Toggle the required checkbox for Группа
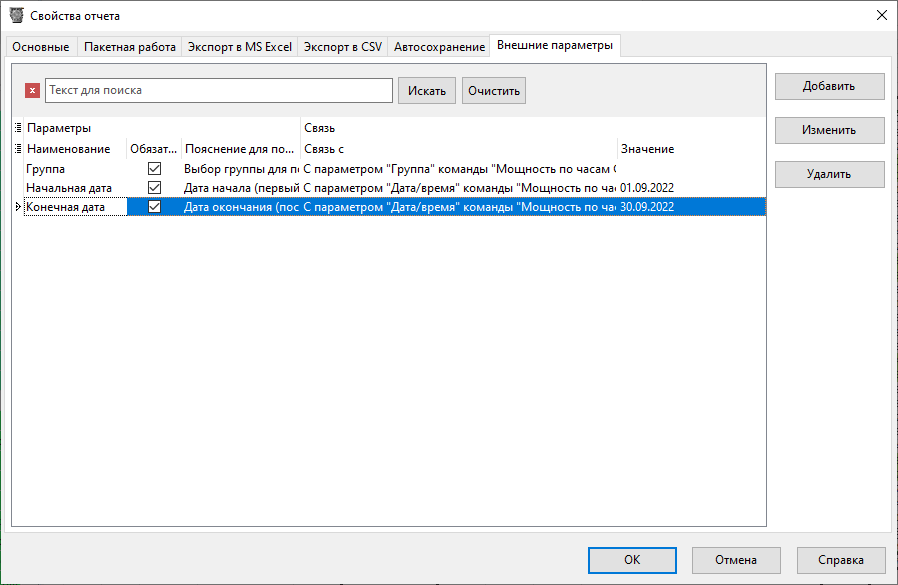 pos(154,168)
